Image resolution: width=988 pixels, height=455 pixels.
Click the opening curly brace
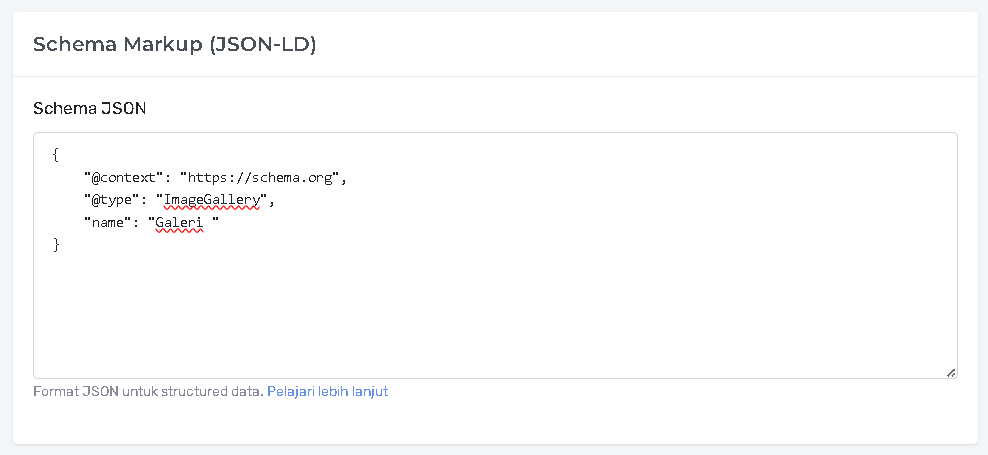coord(56,155)
